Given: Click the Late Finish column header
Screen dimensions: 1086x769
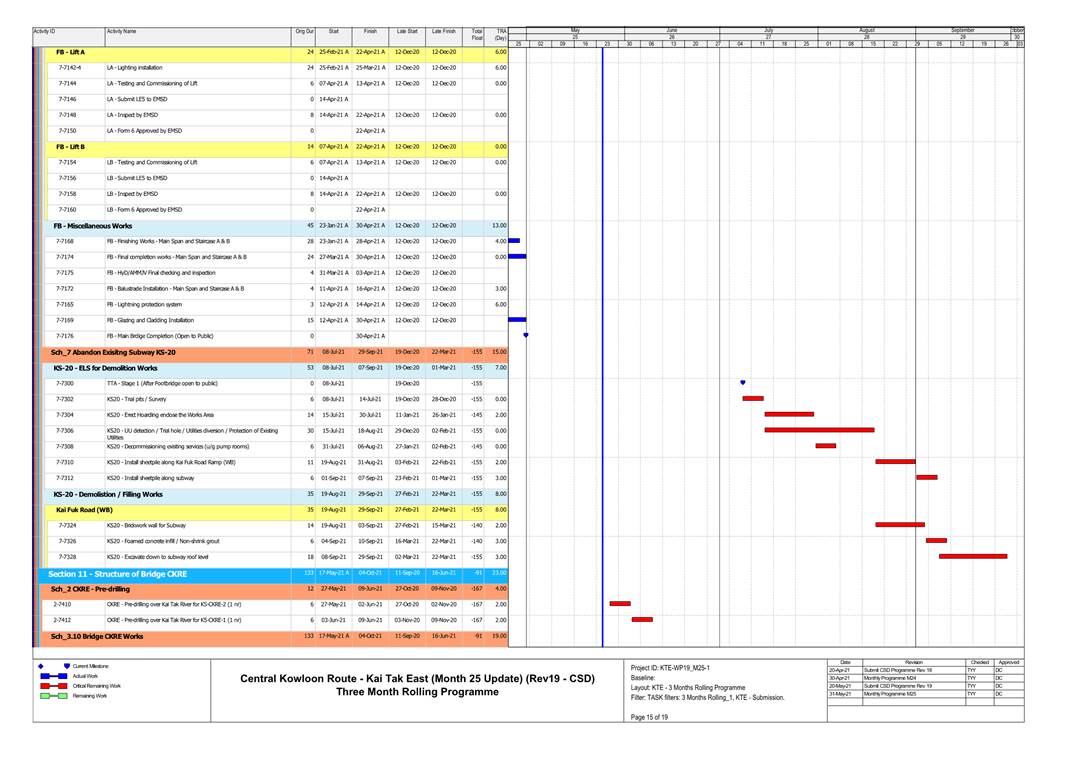Looking at the screenshot, I should pyautogui.click(x=443, y=32).
